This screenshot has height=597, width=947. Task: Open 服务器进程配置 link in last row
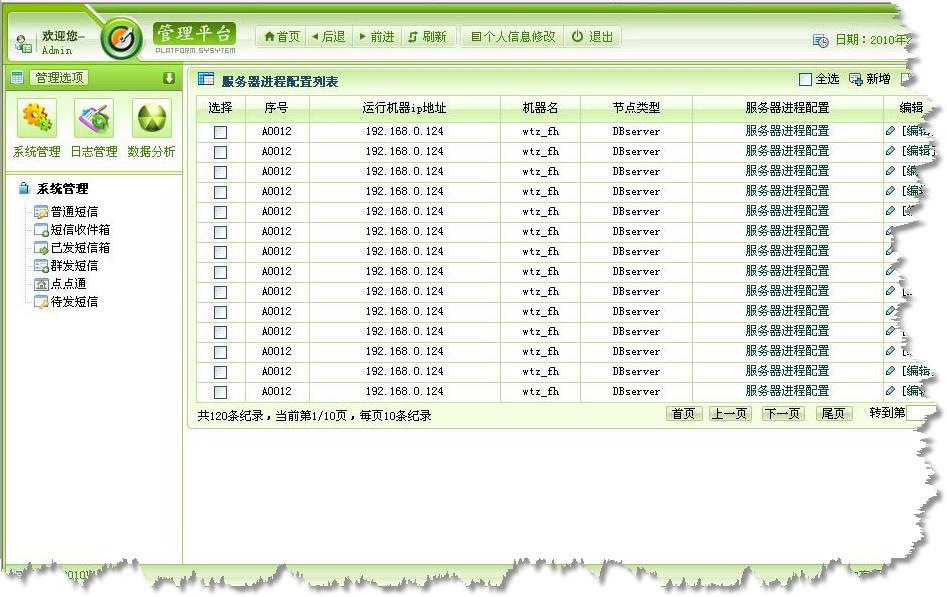pyautogui.click(x=787, y=391)
